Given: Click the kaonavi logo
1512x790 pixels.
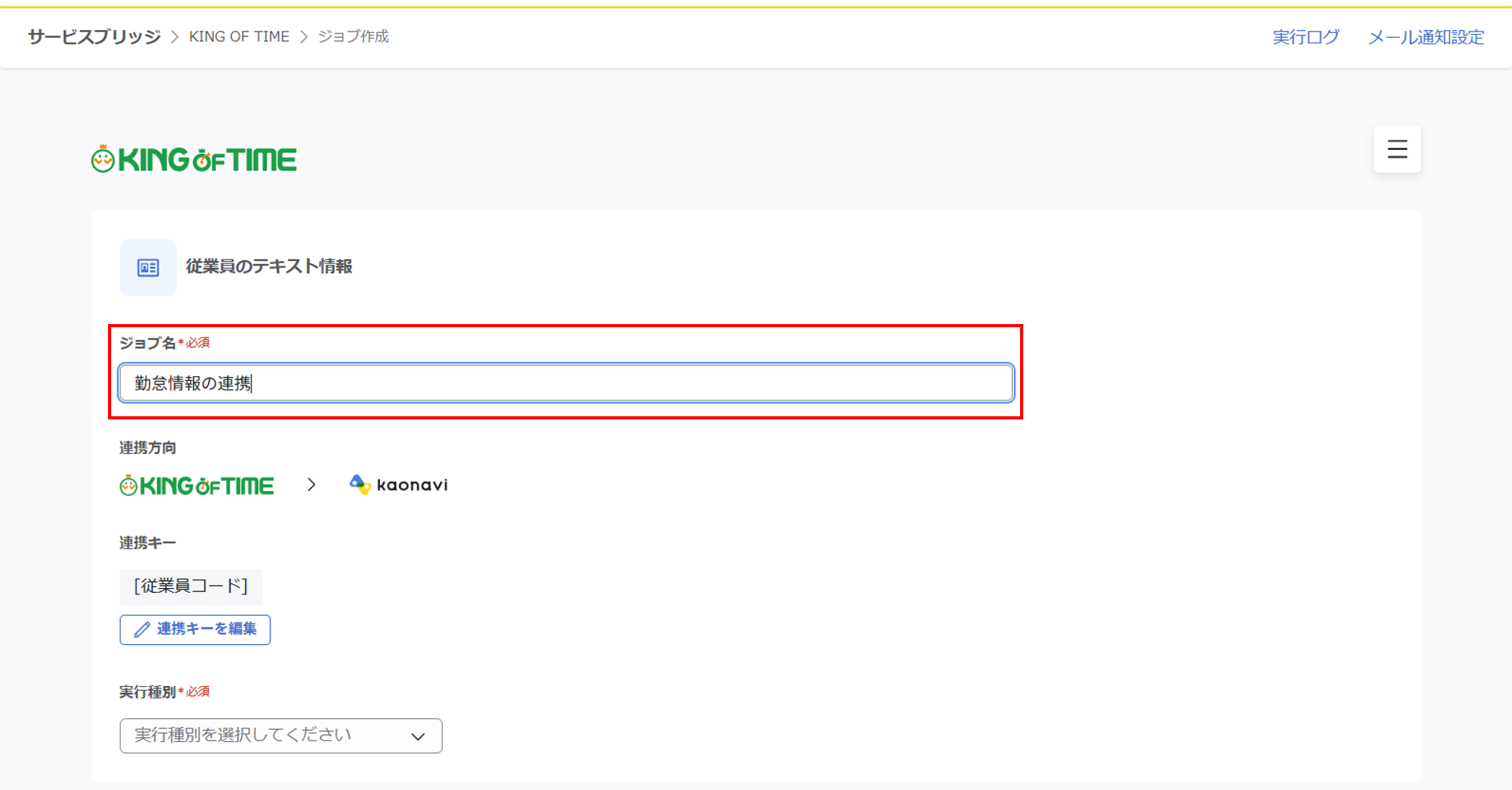Looking at the screenshot, I should pos(399,485).
